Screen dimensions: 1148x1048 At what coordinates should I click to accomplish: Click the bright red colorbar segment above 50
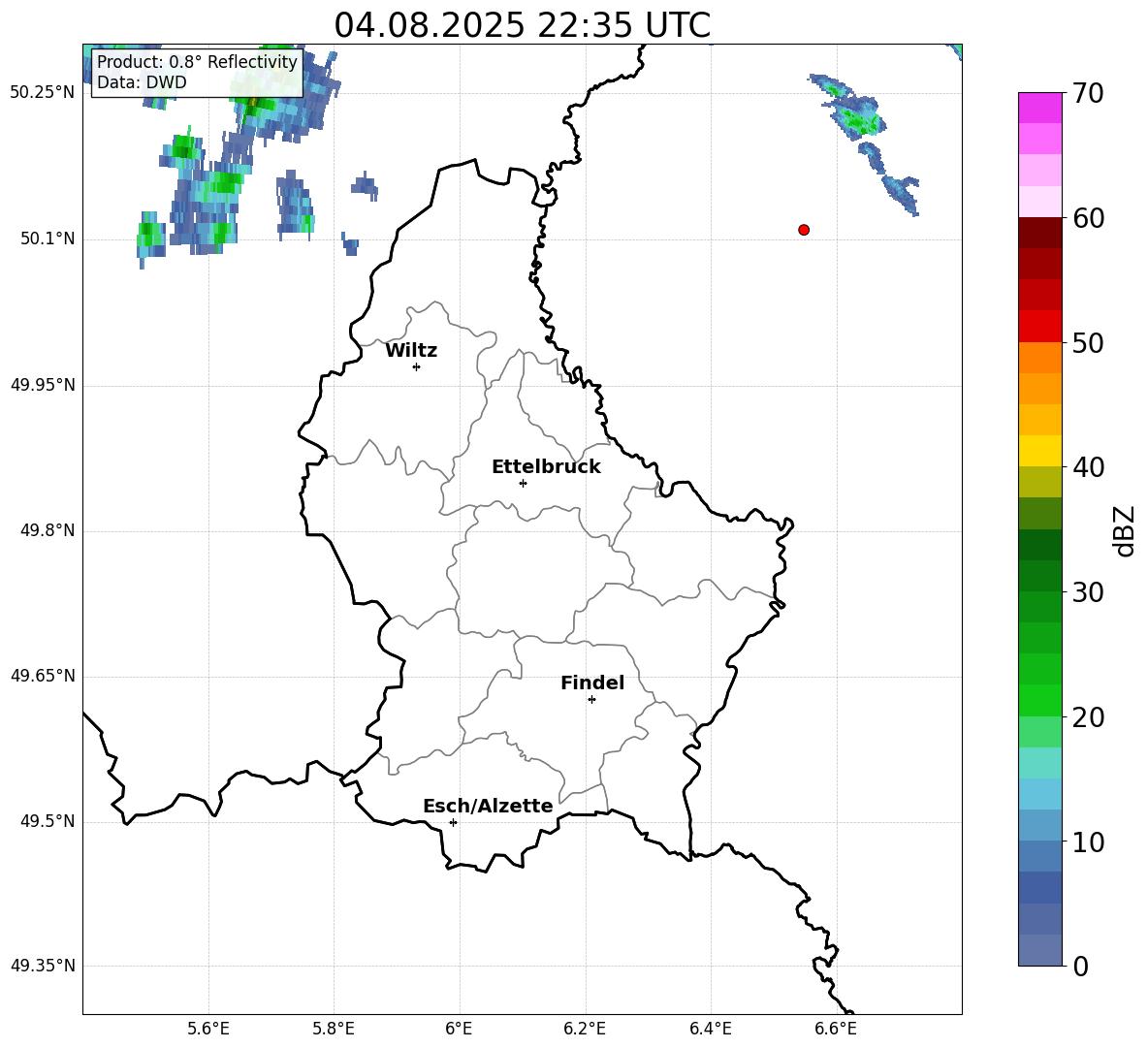[1039, 327]
